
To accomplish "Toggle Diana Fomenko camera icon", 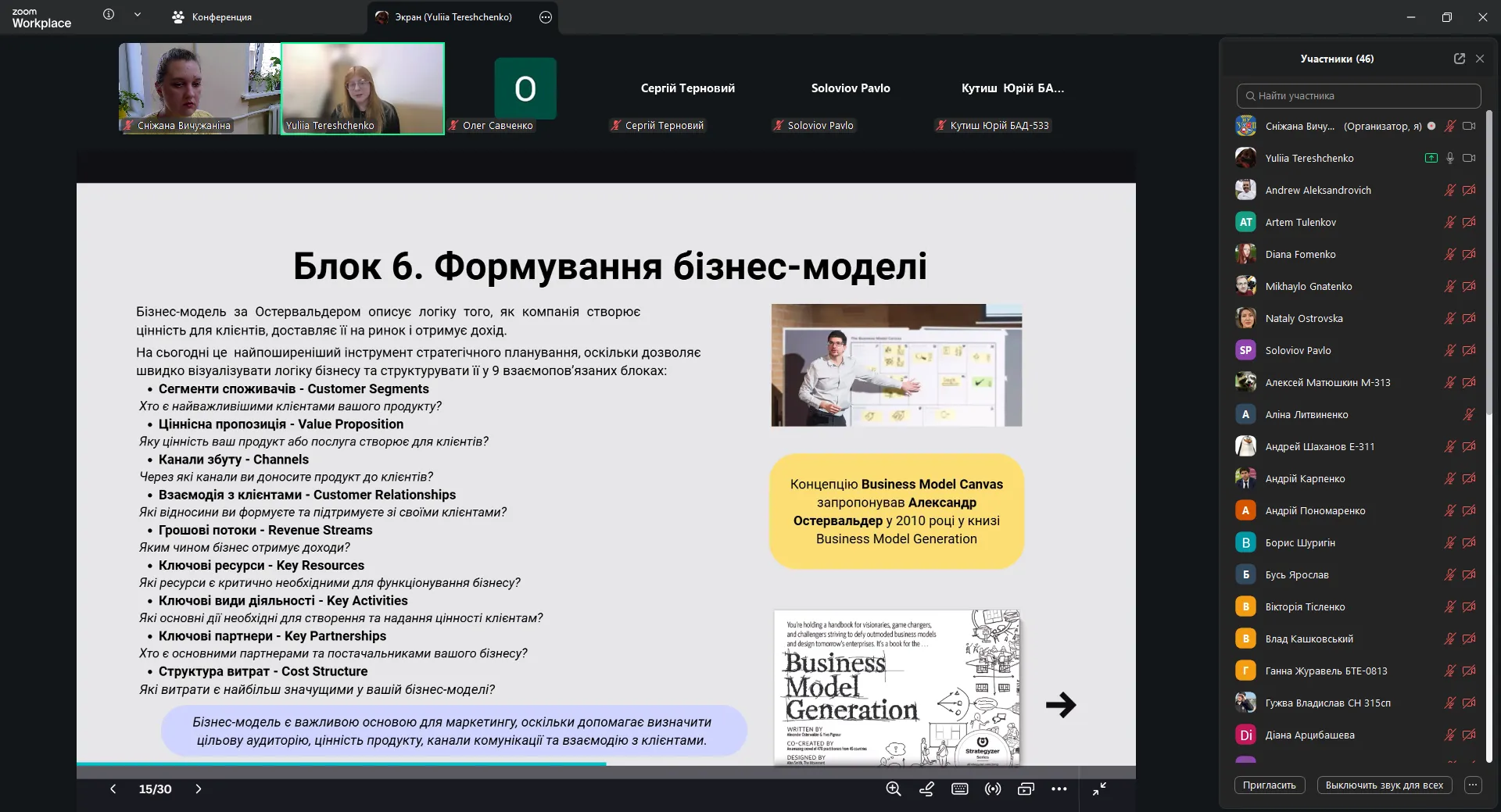I will pos(1469,254).
